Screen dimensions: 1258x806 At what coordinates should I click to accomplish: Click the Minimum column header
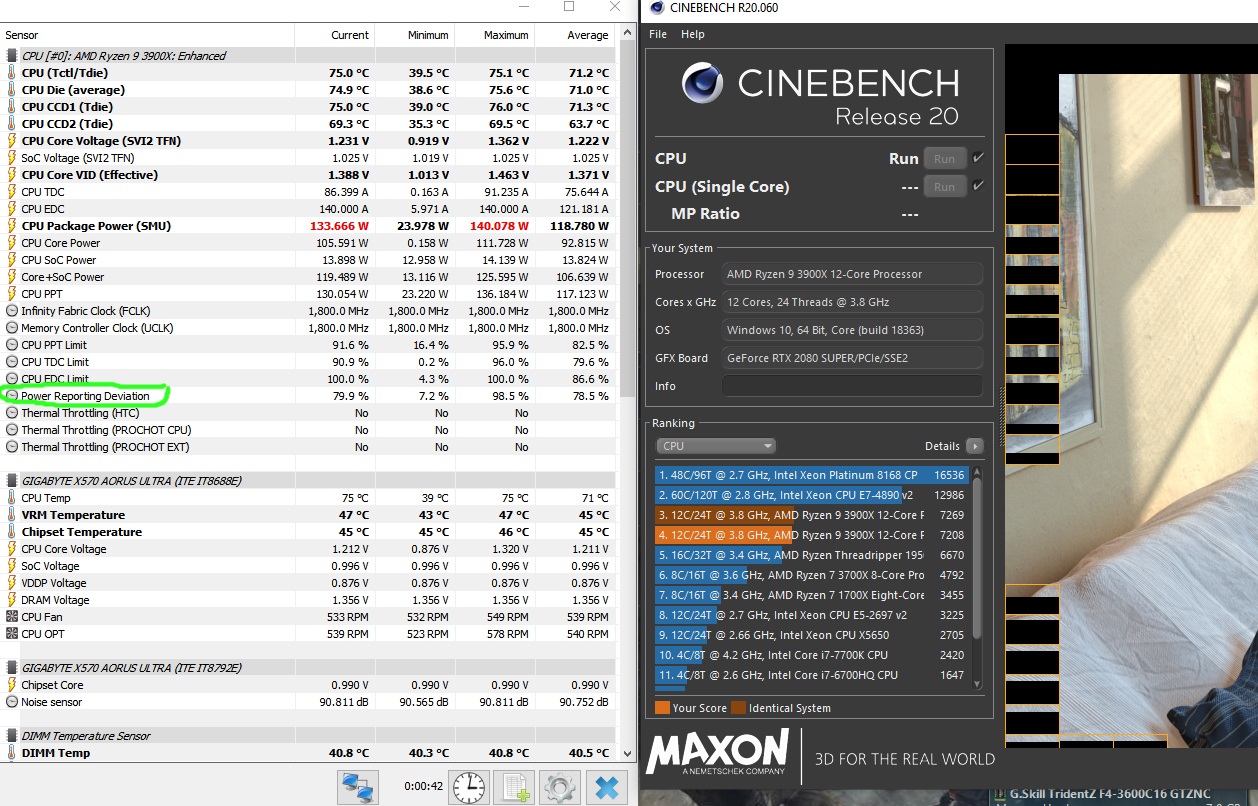pyautogui.click(x=415, y=35)
